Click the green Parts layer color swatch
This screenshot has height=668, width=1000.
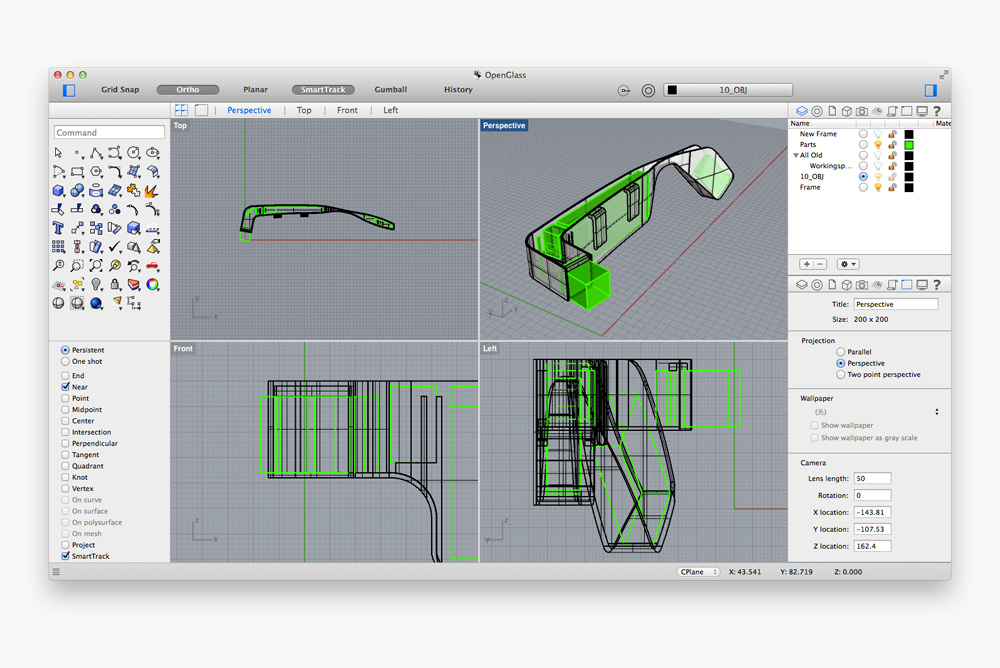[909, 145]
